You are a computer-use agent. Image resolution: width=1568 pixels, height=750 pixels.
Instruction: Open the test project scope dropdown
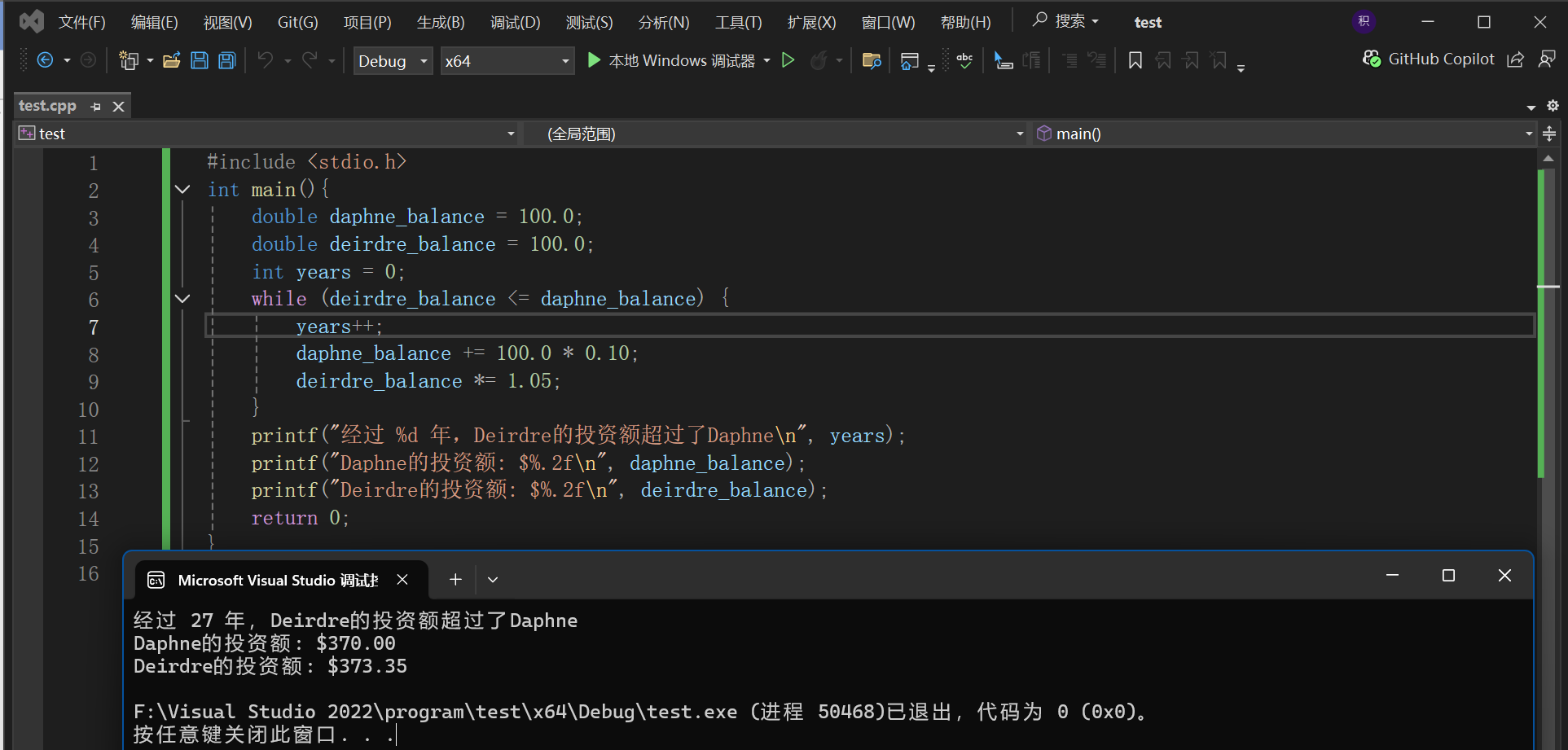[267, 134]
